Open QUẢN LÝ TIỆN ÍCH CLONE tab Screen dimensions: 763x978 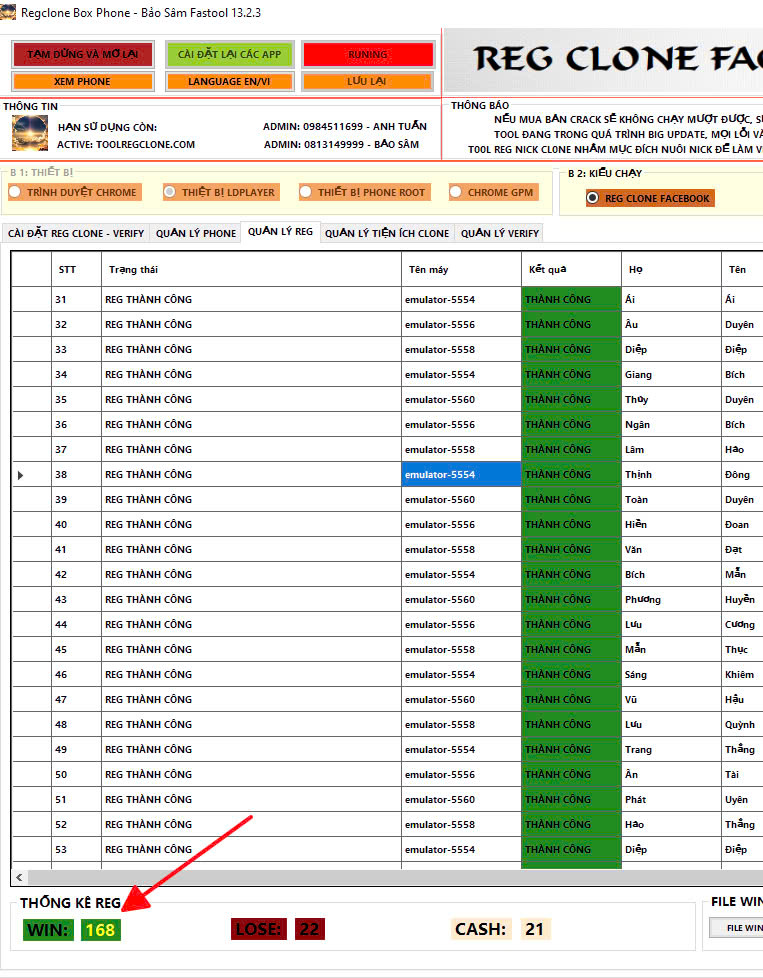pyautogui.click(x=387, y=233)
